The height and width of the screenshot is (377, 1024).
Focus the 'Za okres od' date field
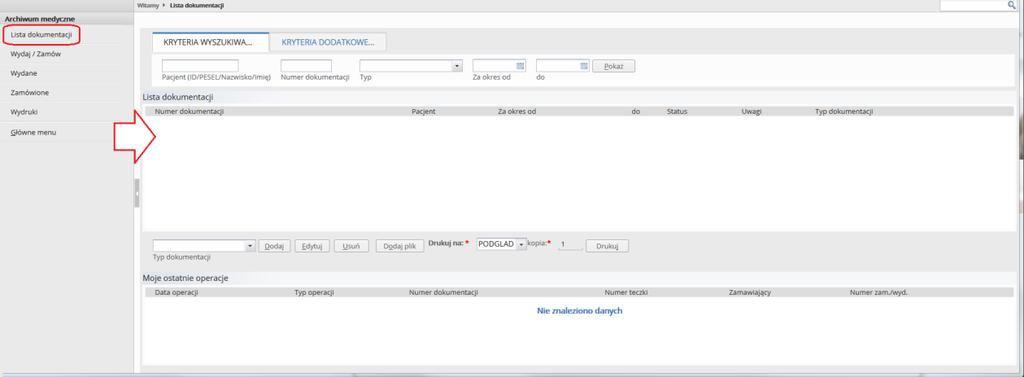[x=494, y=66]
